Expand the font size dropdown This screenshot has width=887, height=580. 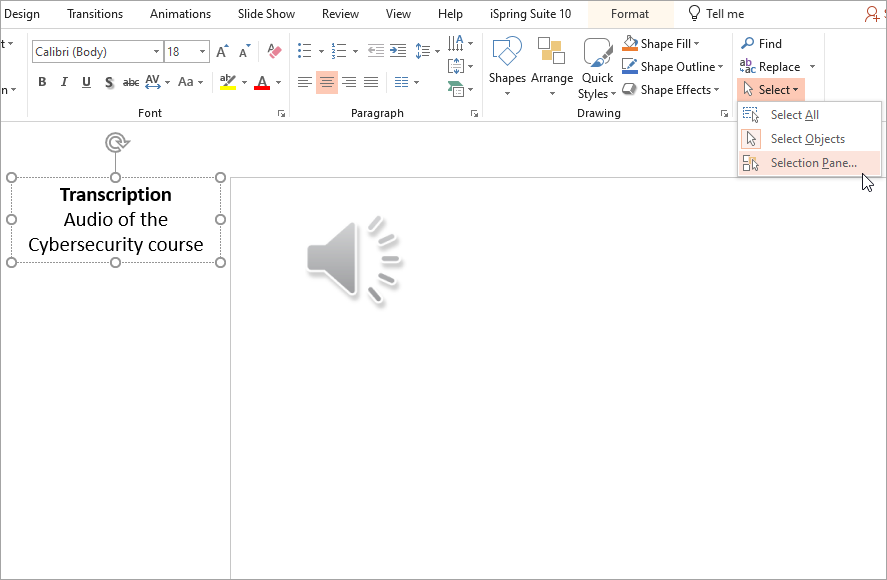click(203, 52)
